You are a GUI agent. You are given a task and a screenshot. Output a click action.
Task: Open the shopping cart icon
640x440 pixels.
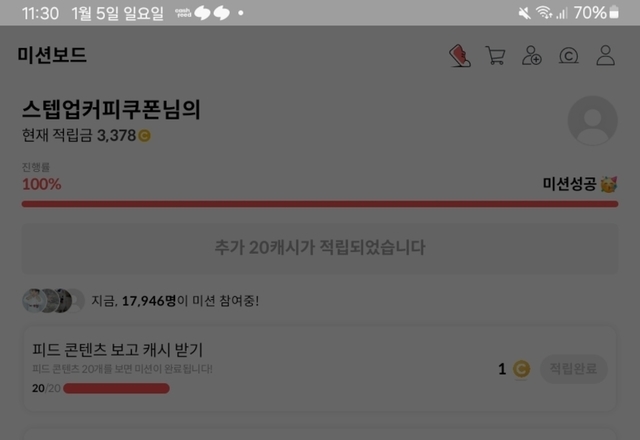pyautogui.click(x=496, y=56)
